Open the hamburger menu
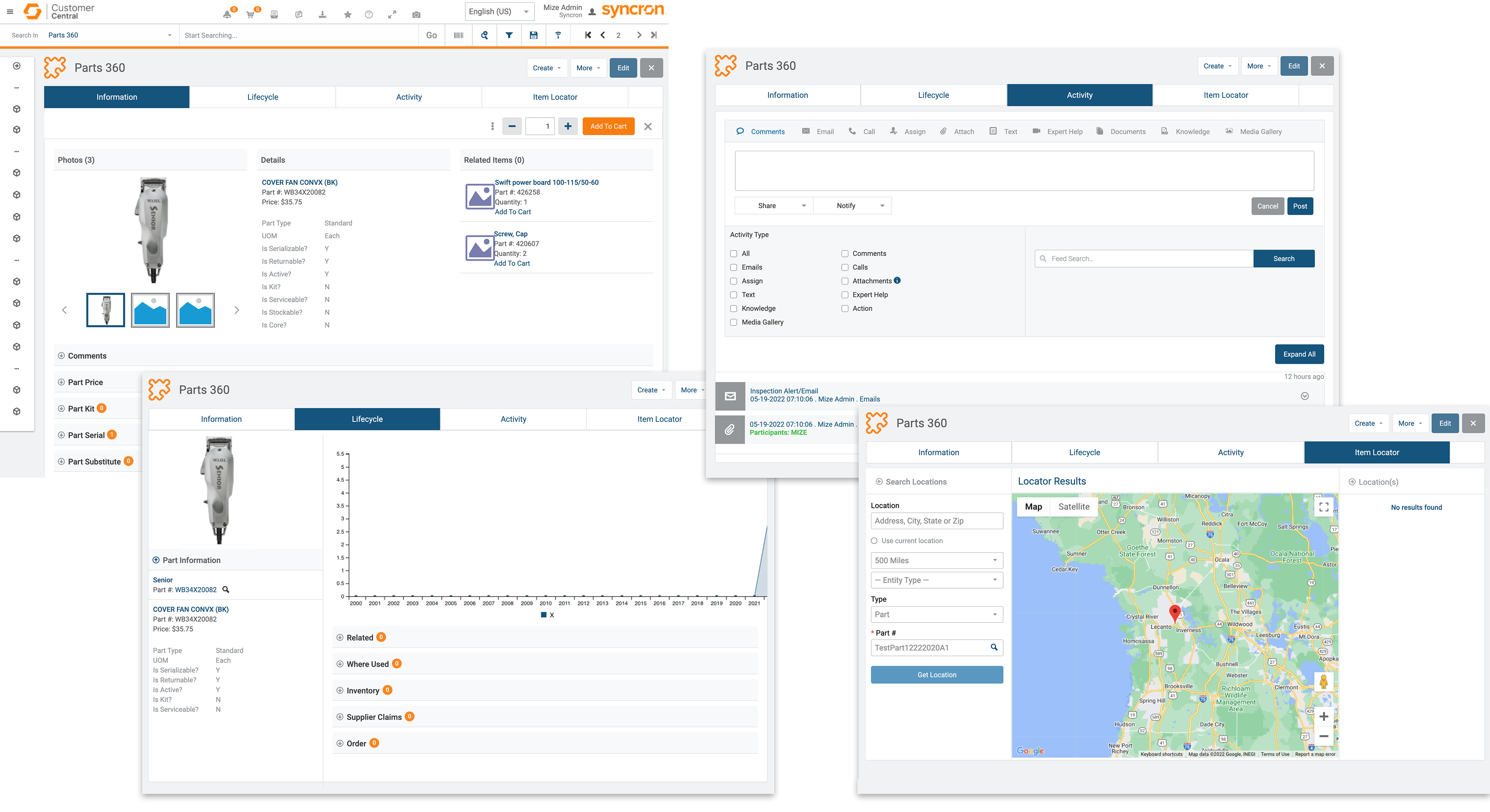The image size is (1490, 812). pyautogui.click(x=10, y=12)
